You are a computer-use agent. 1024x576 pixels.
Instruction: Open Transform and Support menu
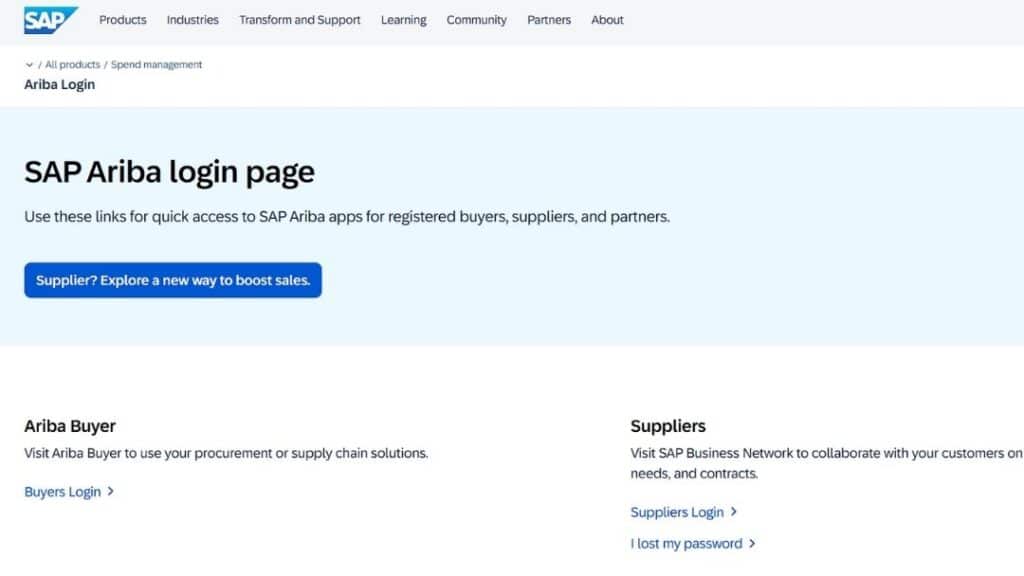pyautogui.click(x=300, y=20)
